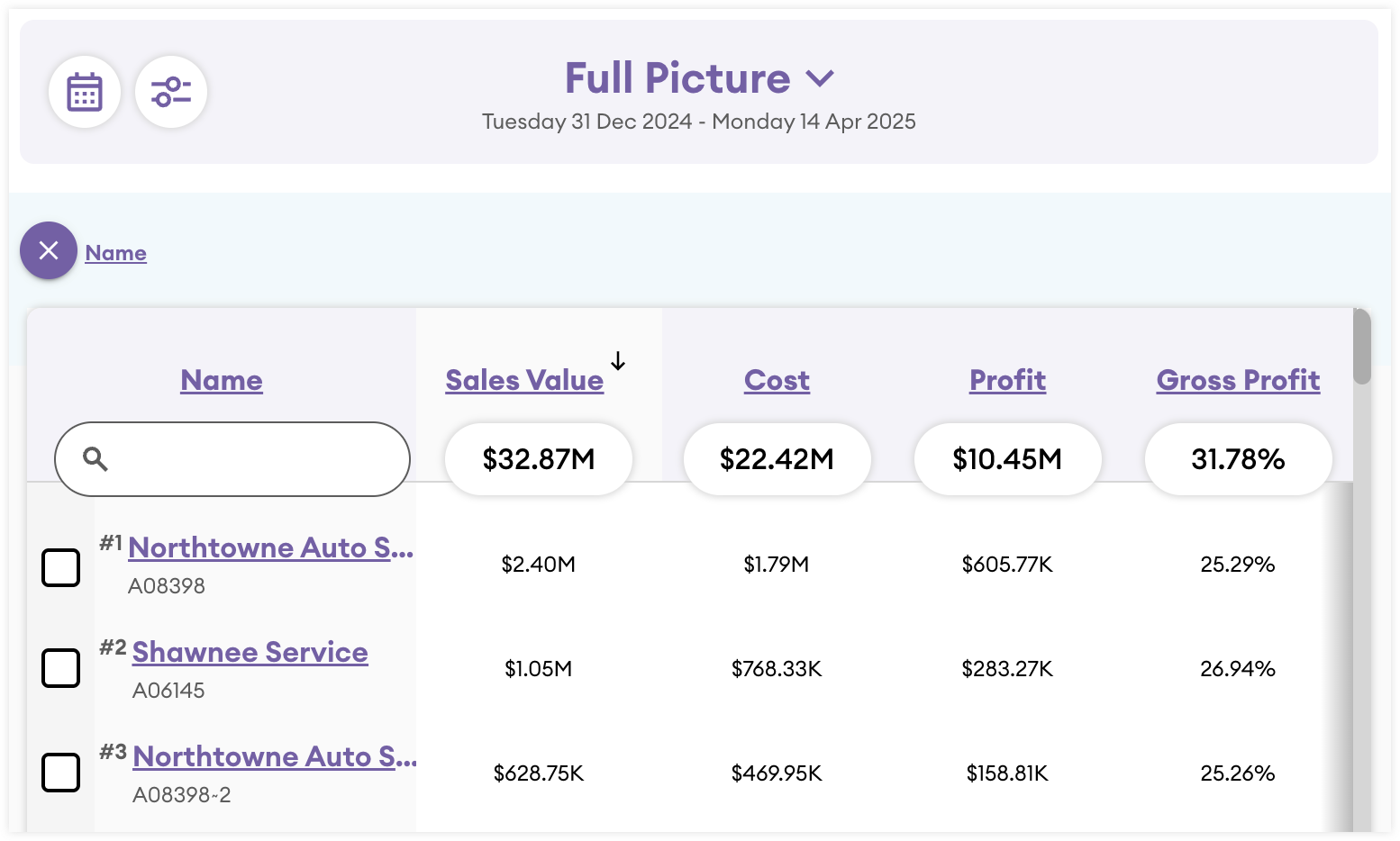This screenshot has width=1400, height=841.
Task: Sort table by Profit column header
Action: point(1007,381)
